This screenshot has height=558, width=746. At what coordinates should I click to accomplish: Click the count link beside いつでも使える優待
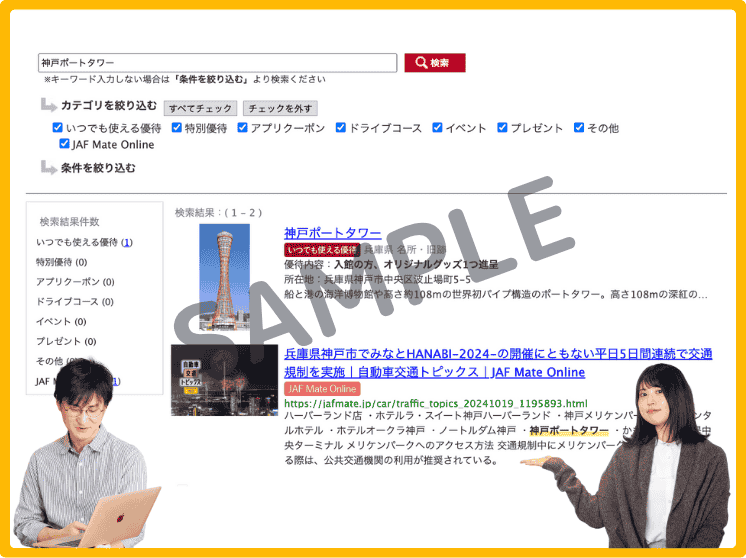(x=127, y=243)
